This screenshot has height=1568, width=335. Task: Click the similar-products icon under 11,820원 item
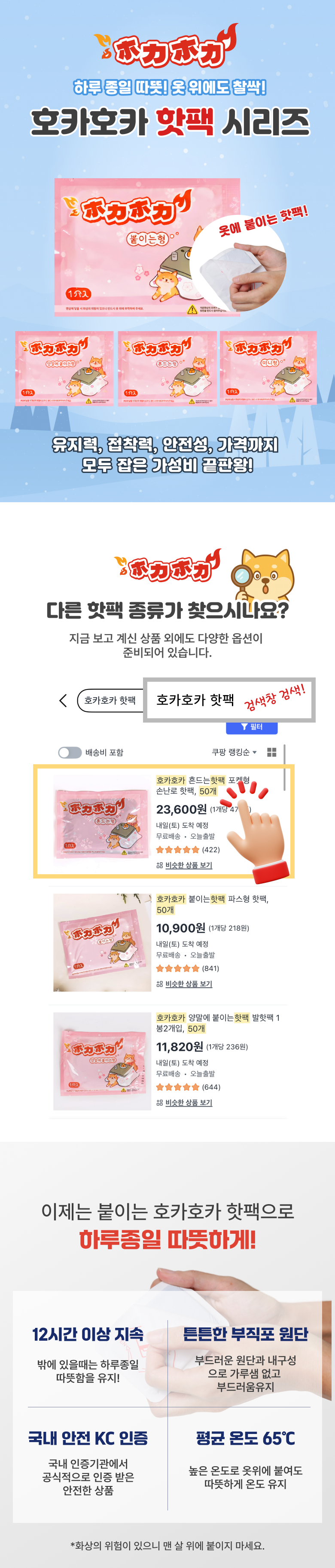click(160, 1102)
